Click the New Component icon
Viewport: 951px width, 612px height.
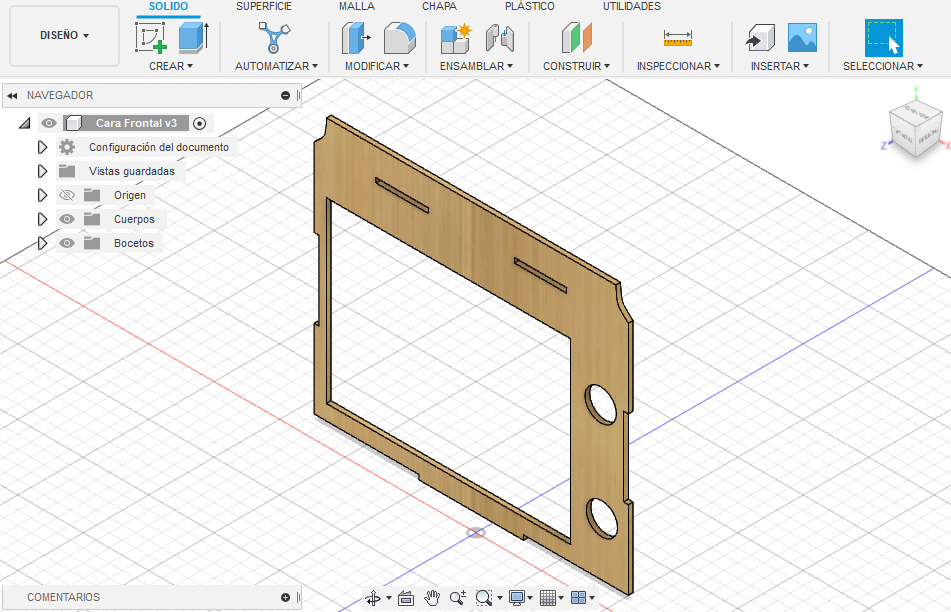(x=455, y=38)
